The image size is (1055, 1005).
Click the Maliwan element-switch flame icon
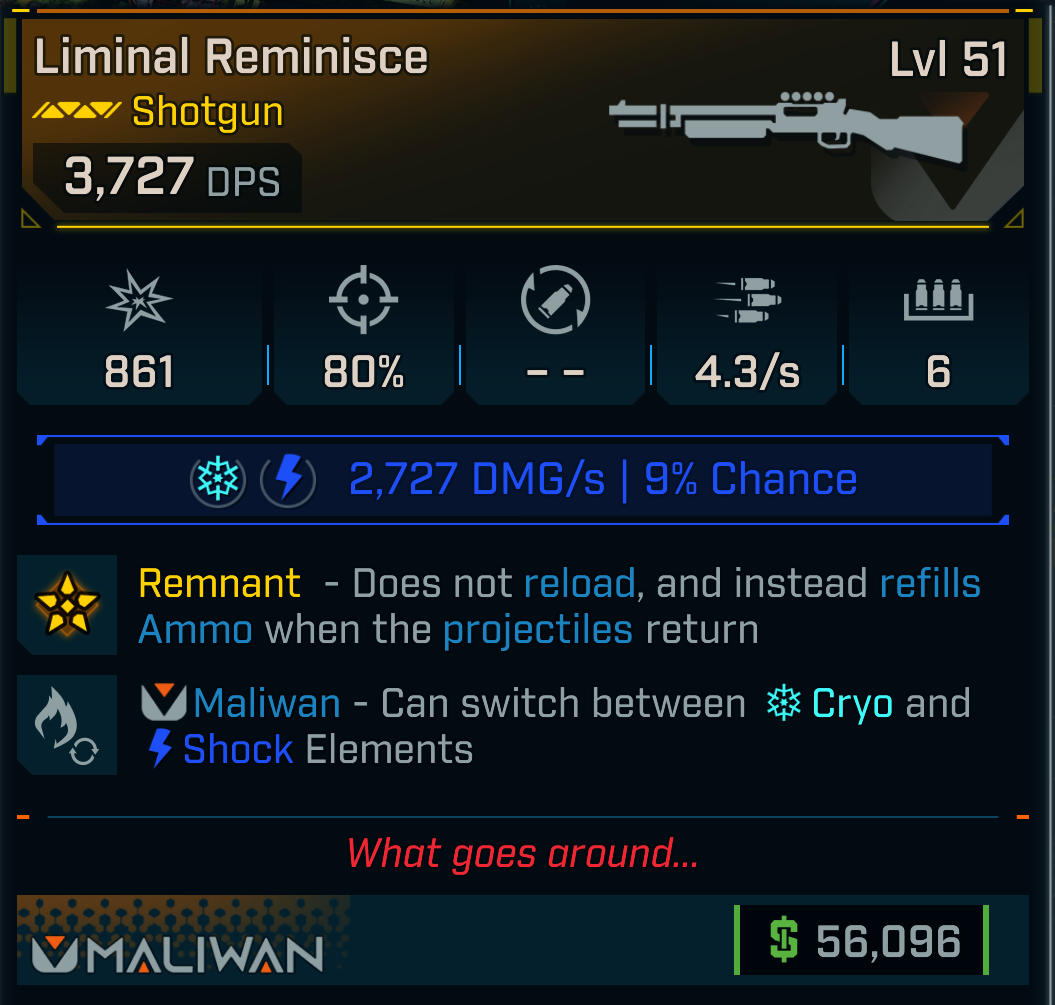pos(68,725)
